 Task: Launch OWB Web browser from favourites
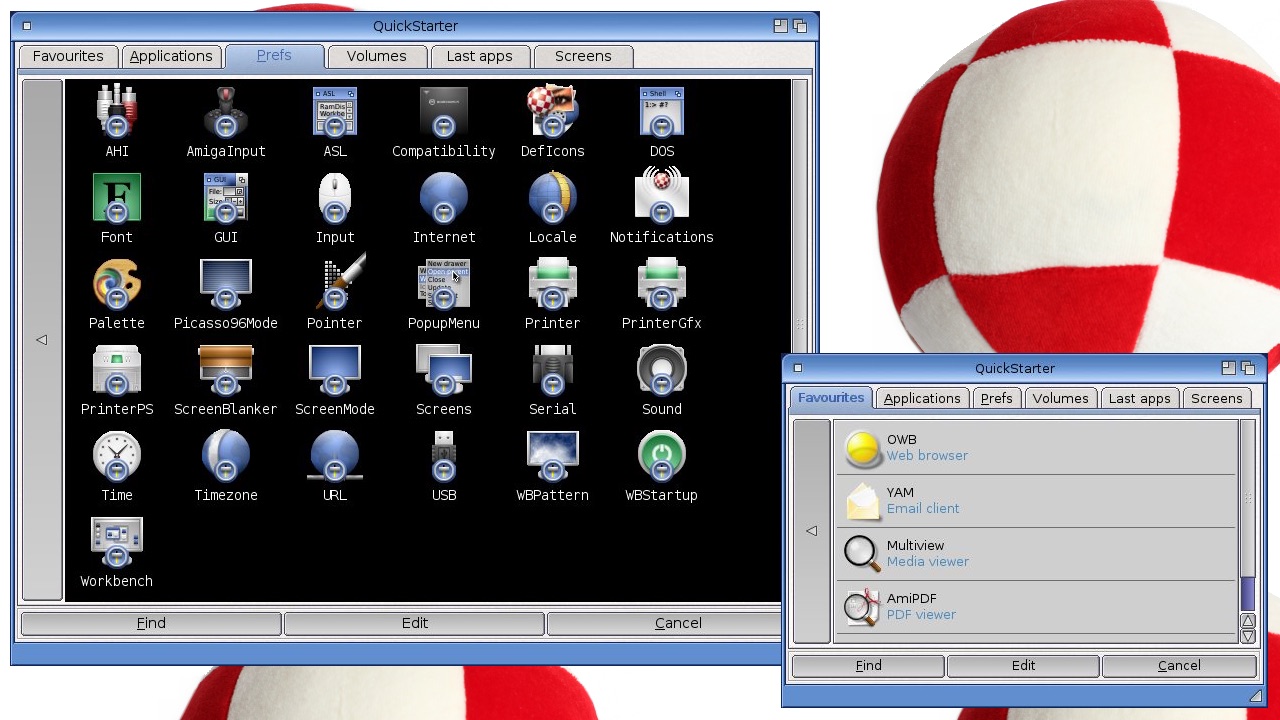point(1036,448)
